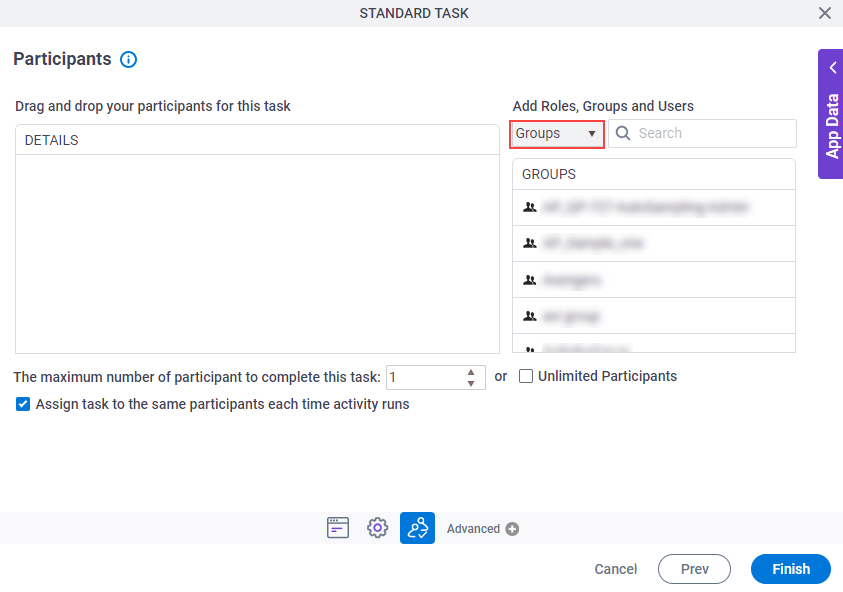
Task: Click the magnifier search icon
Action: (623, 133)
